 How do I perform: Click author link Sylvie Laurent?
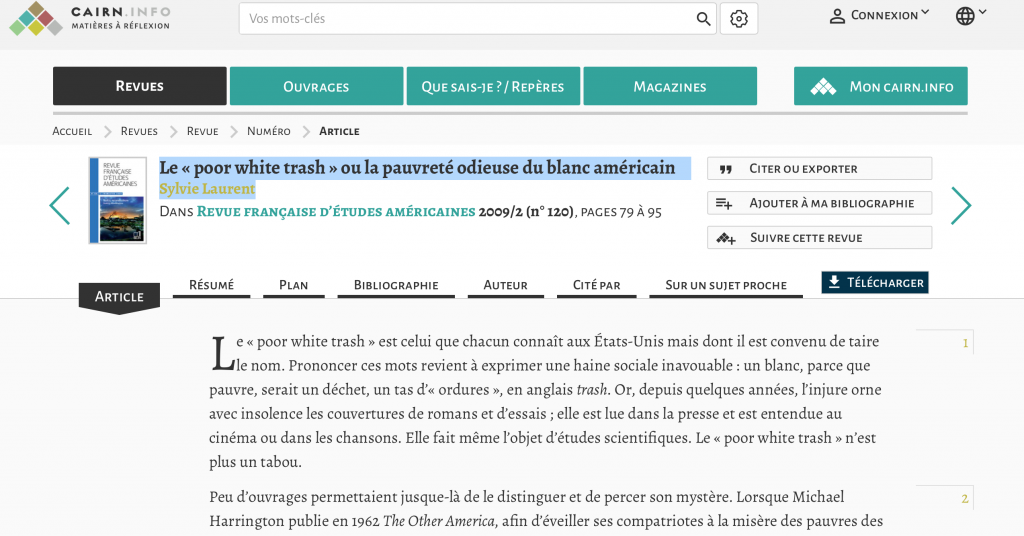pyautogui.click(x=207, y=189)
